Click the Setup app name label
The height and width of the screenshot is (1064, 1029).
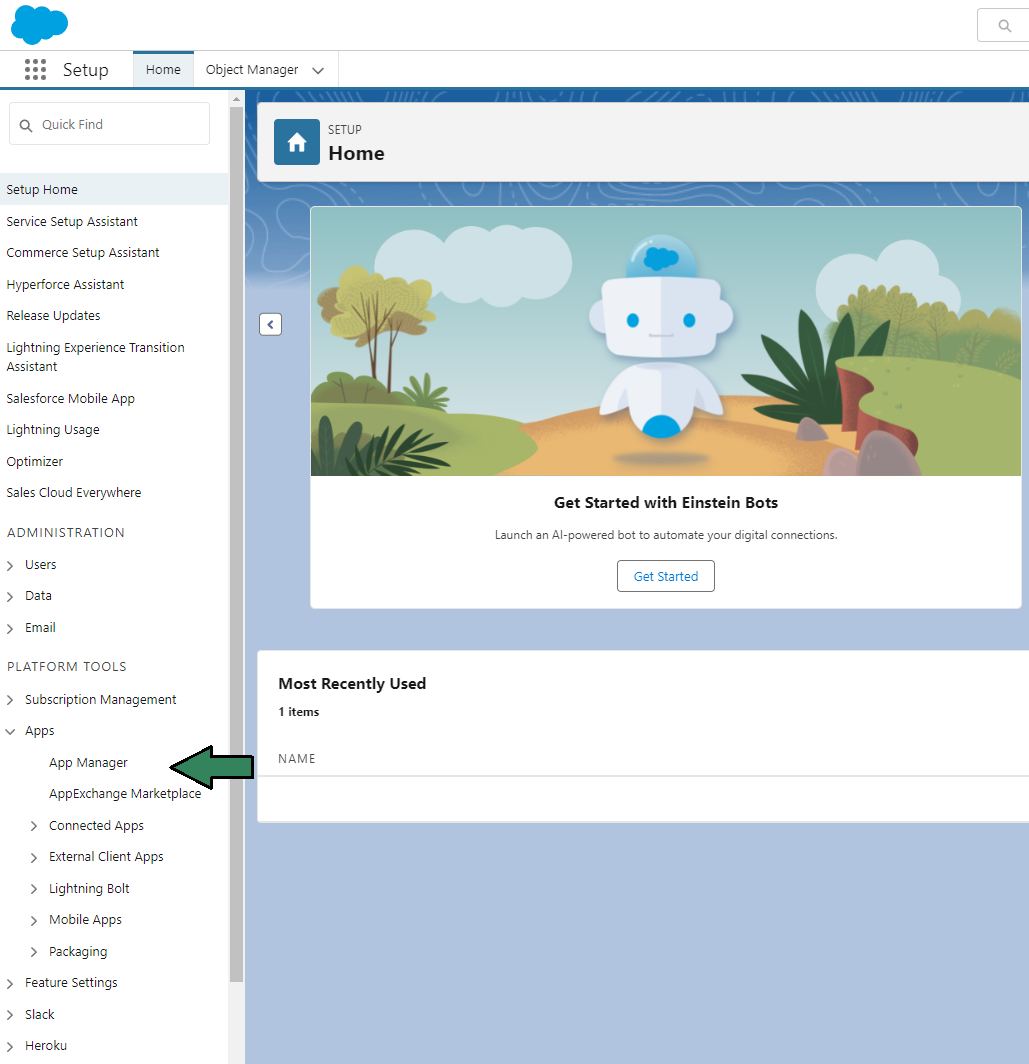tap(86, 70)
